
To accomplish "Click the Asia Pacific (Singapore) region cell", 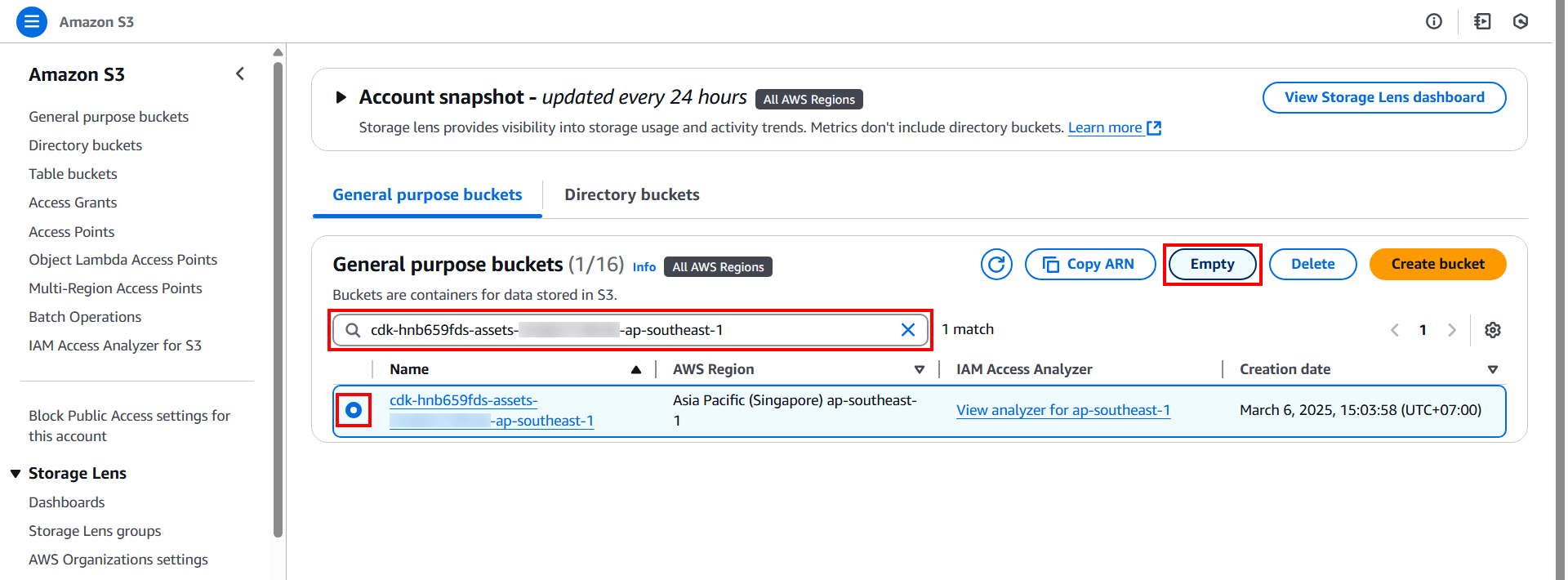I will tap(795, 410).
